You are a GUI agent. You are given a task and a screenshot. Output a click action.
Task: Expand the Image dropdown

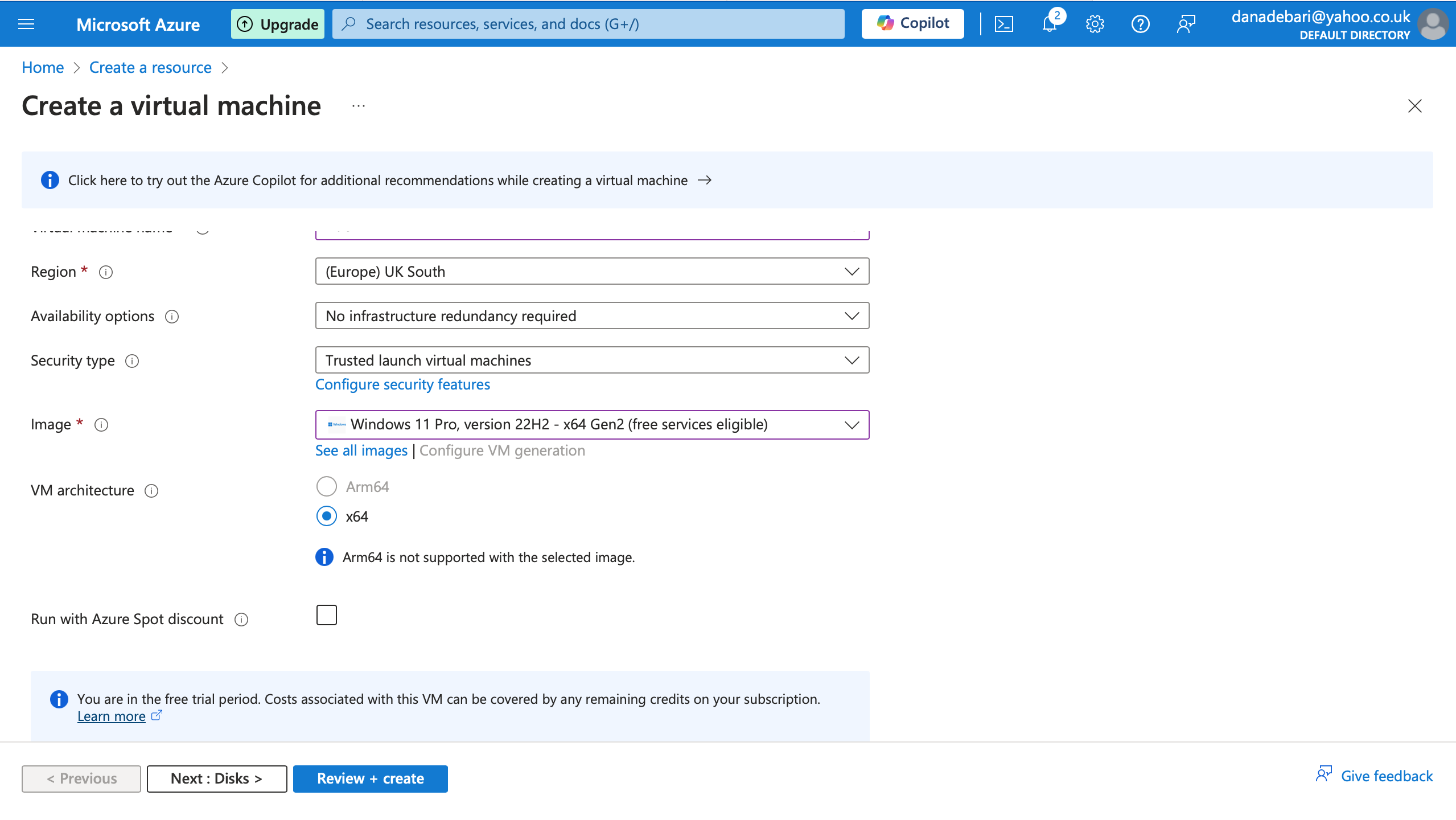(592, 425)
